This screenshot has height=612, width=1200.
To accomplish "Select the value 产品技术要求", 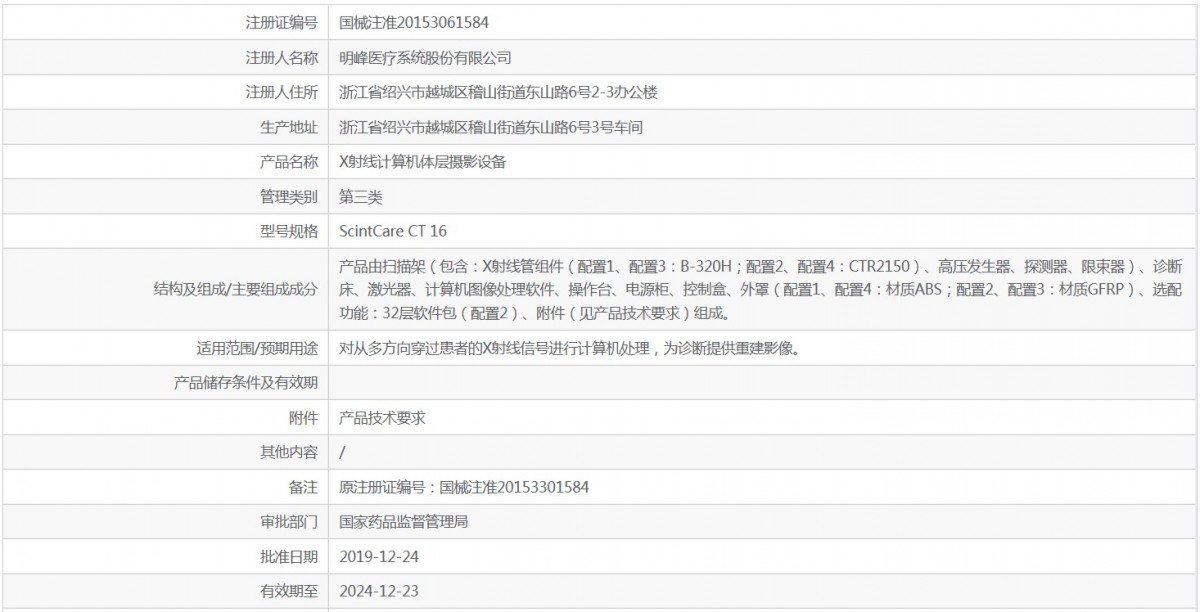I will [383, 418].
